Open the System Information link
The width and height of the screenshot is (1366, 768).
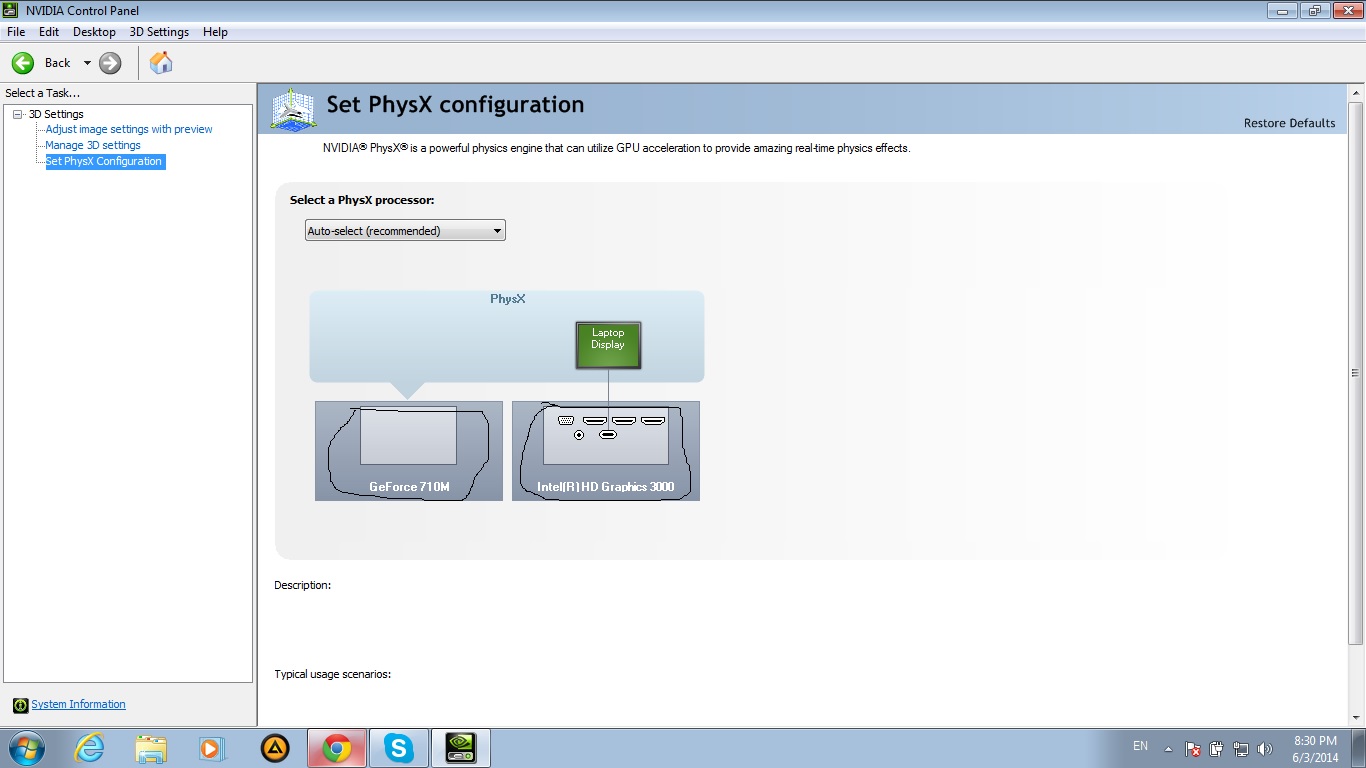pyautogui.click(x=78, y=704)
